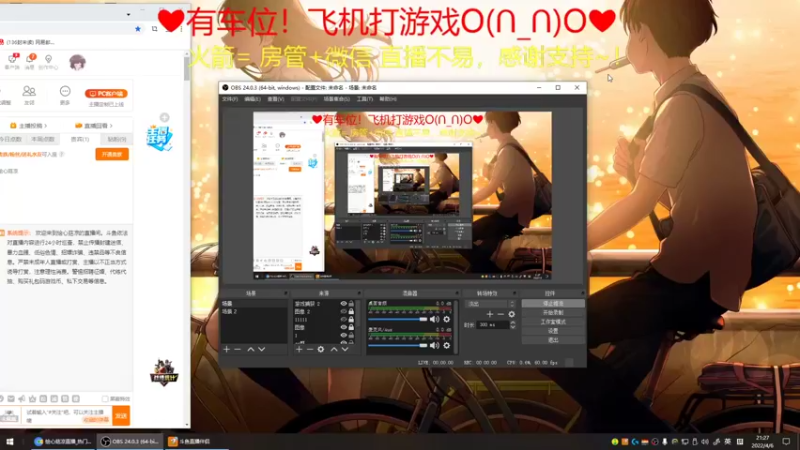Toggle lock on 11111 source
800x450 pixels.
351,319
